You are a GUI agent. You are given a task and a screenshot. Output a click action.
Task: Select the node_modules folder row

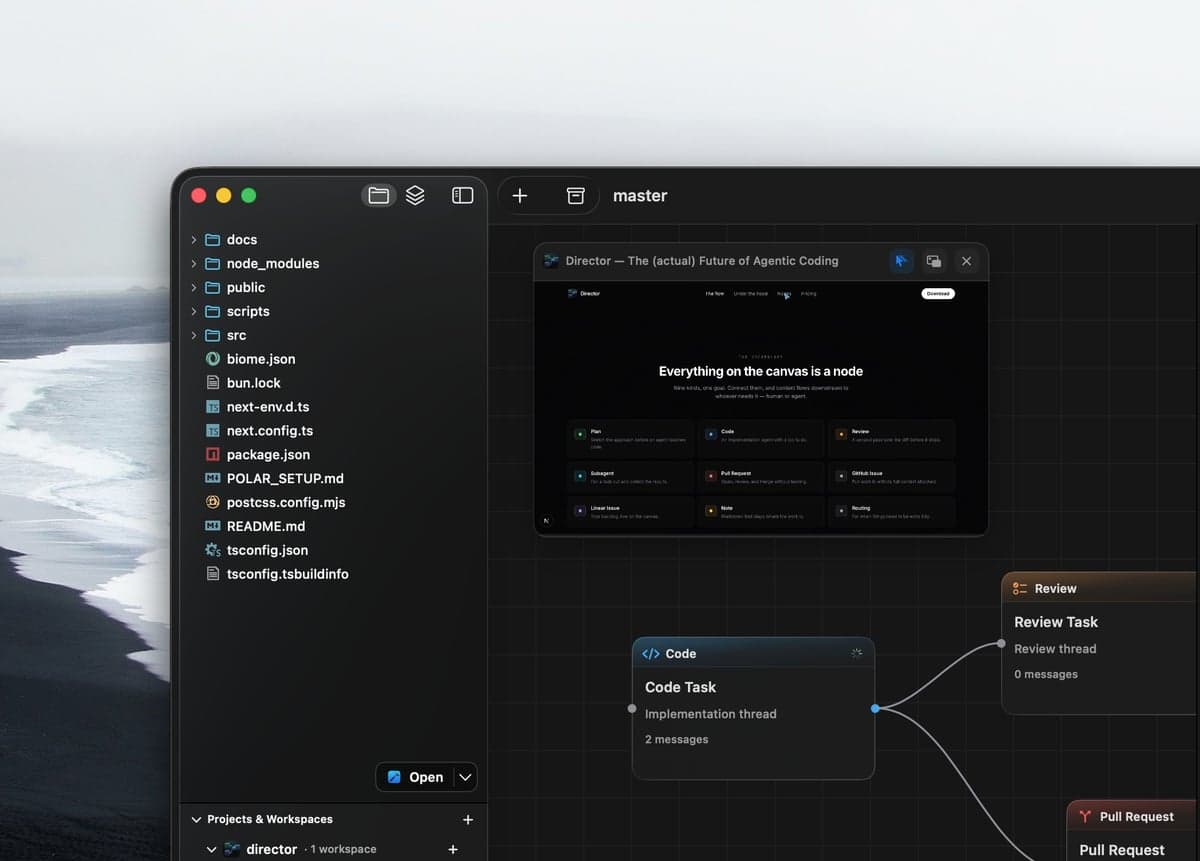(x=332, y=264)
